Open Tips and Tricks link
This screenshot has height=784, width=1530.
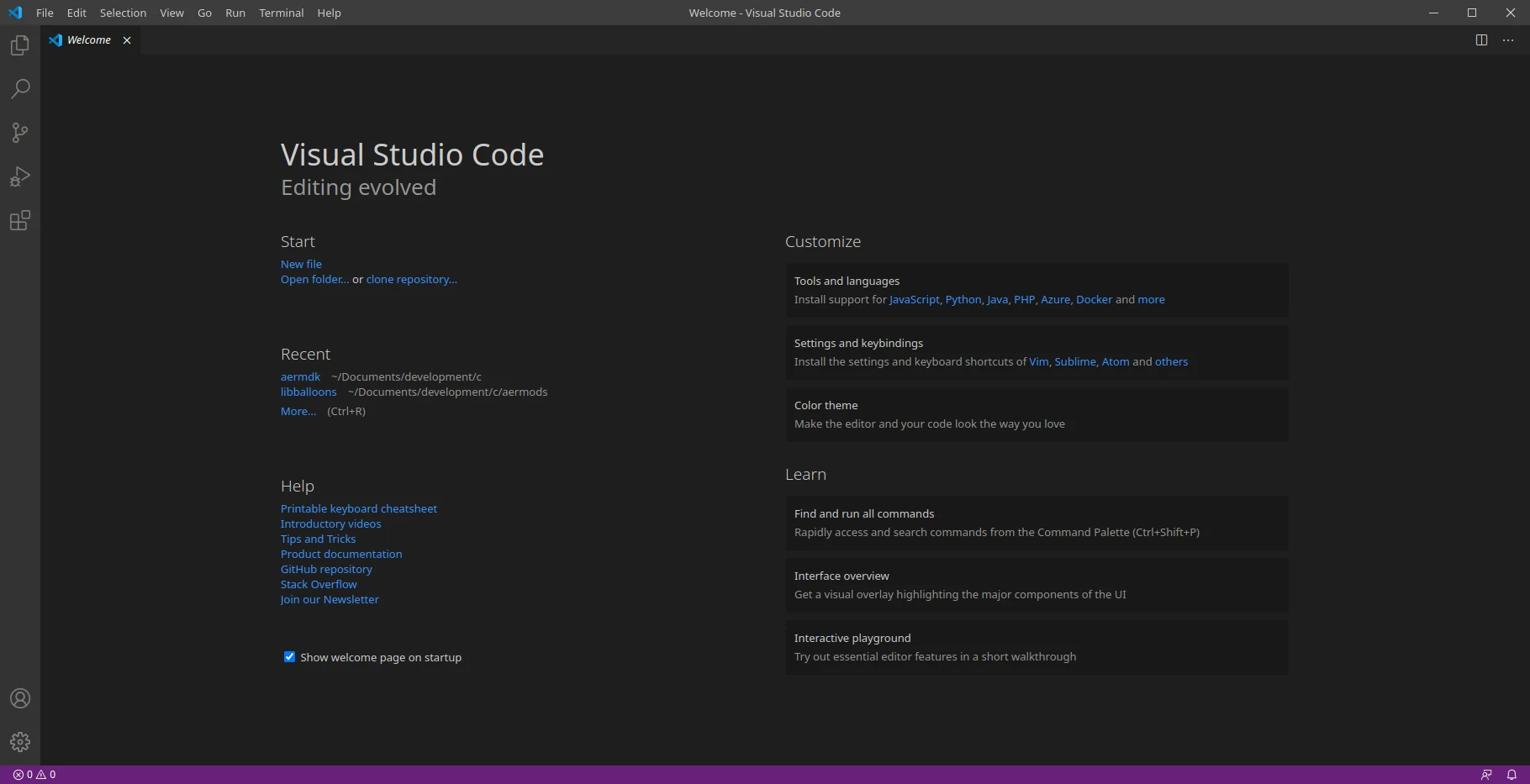[x=318, y=539]
